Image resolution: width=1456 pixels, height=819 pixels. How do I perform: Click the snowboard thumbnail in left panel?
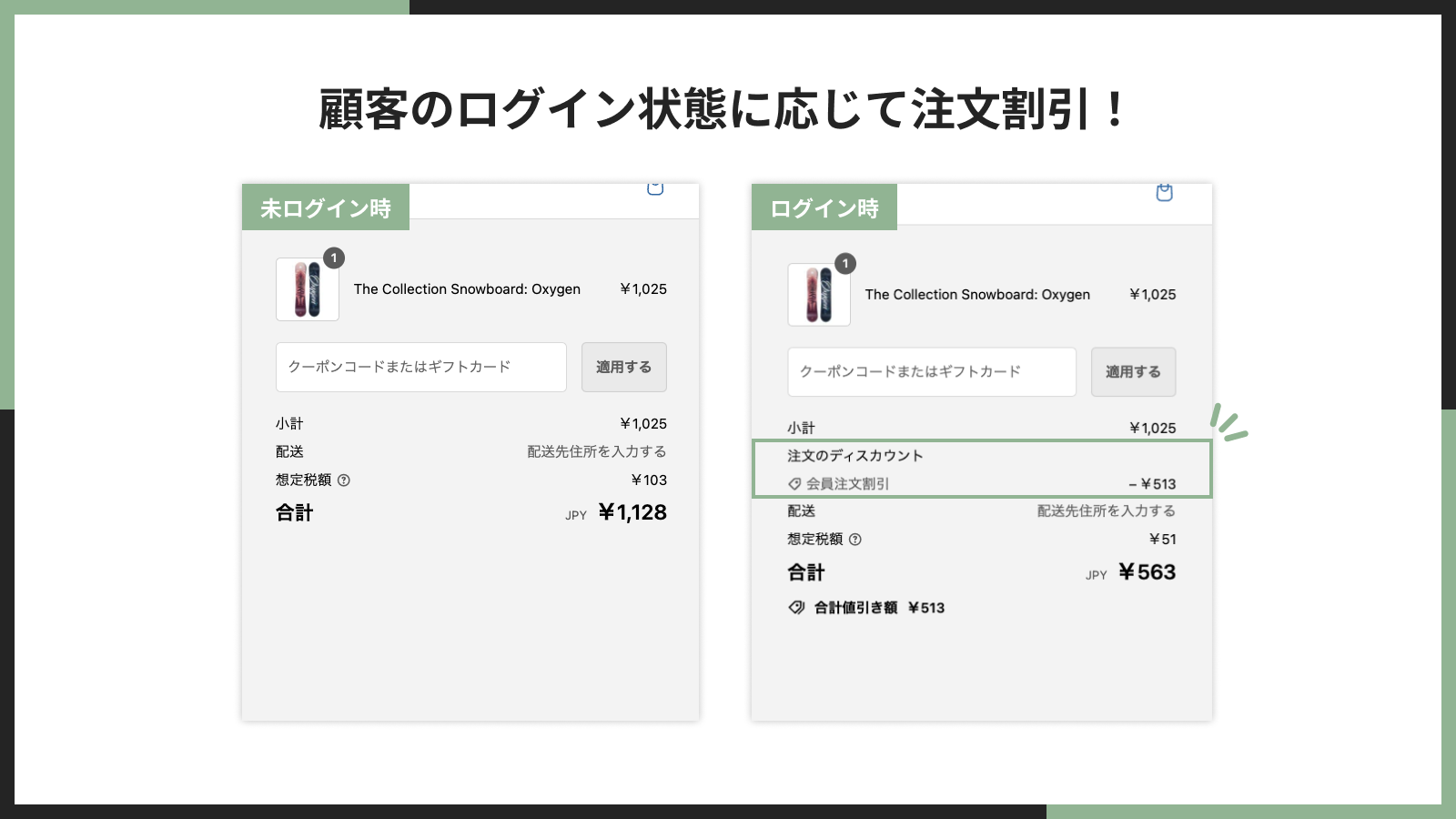[x=307, y=290]
